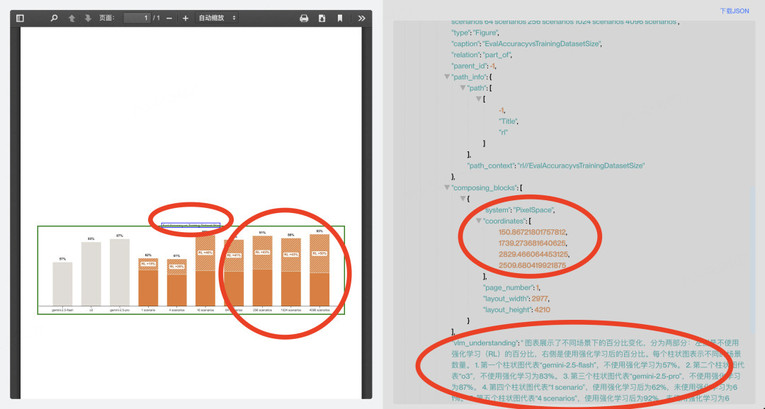Open the 自动缩放 zoom dropdown
765x409 pixels.
217,18
